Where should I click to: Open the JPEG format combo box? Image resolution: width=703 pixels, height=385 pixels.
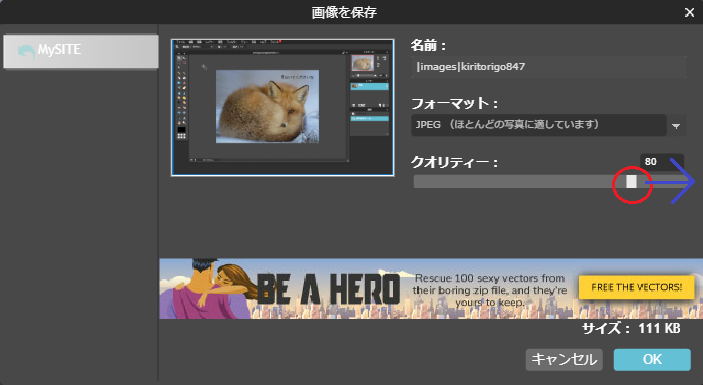click(x=538, y=125)
